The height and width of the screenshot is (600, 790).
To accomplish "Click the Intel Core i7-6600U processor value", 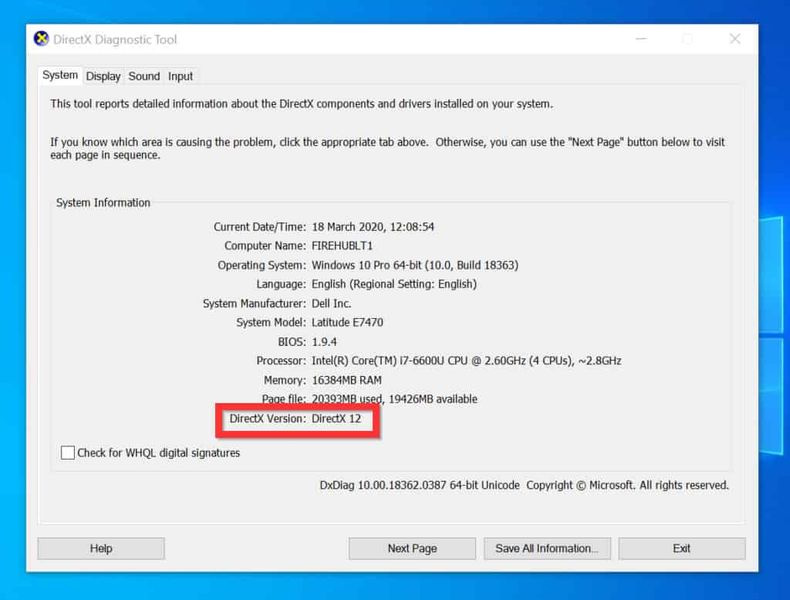I will pyautogui.click(x=466, y=361).
